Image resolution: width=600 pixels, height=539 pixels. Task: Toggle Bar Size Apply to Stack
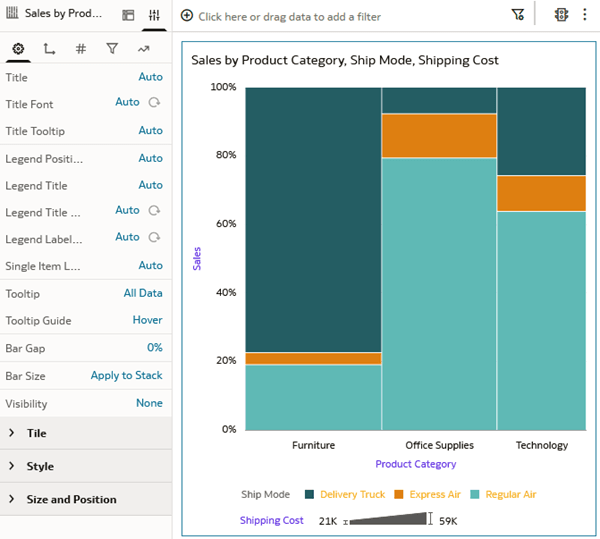pos(126,375)
